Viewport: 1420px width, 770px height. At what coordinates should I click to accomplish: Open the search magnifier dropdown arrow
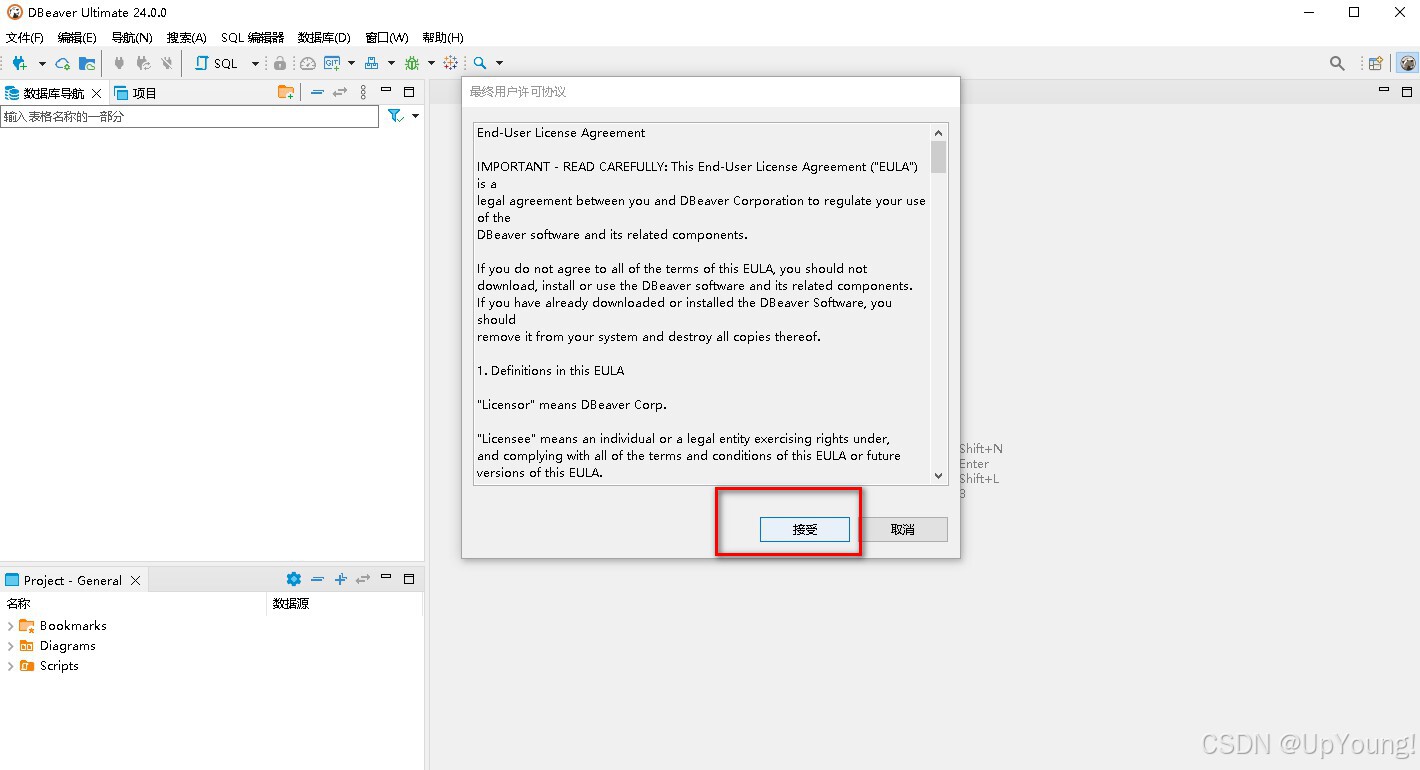pyautogui.click(x=499, y=63)
